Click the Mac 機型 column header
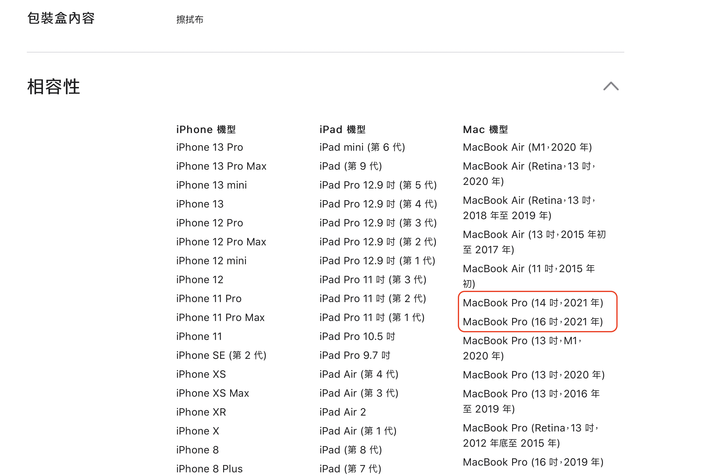The width and height of the screenshot is (720, 476). (485, 129)
